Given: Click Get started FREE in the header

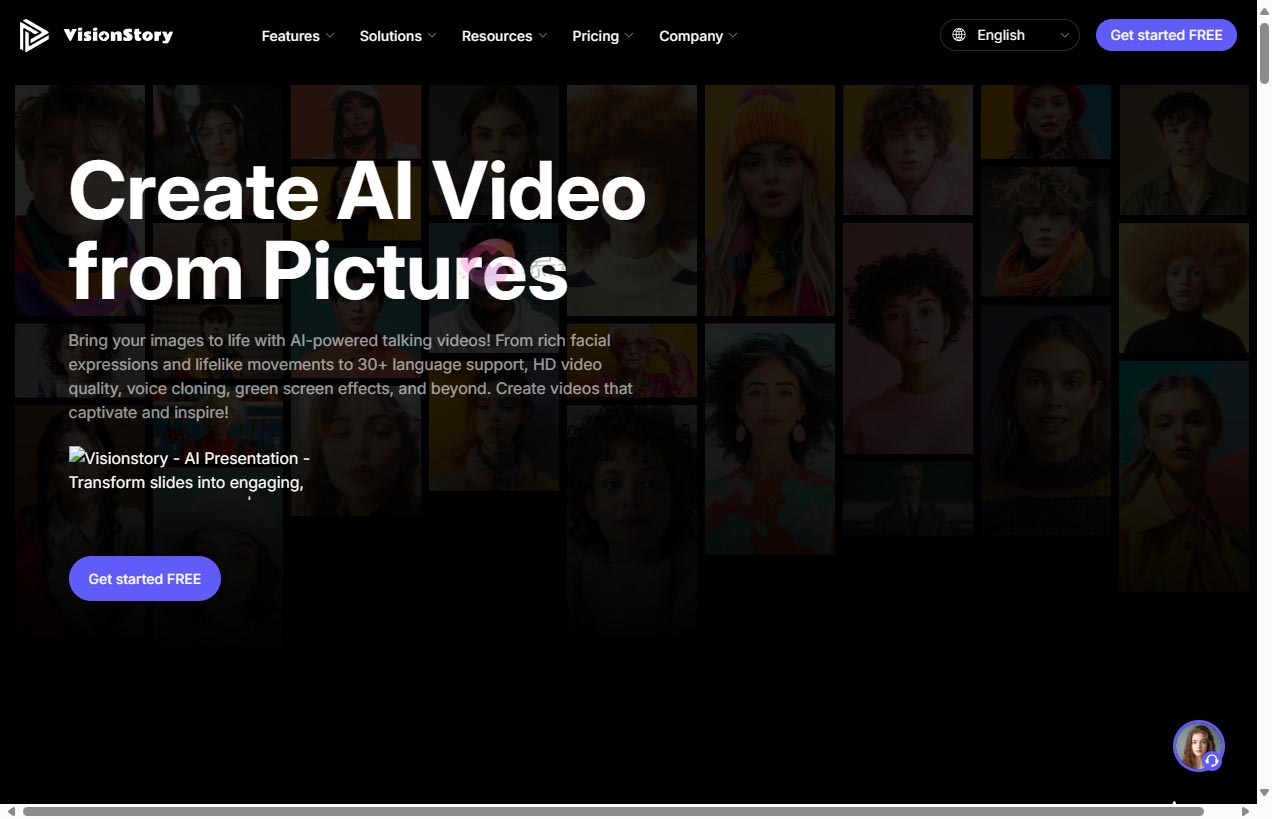Looking at the screenshot, I should (1166, 35).
